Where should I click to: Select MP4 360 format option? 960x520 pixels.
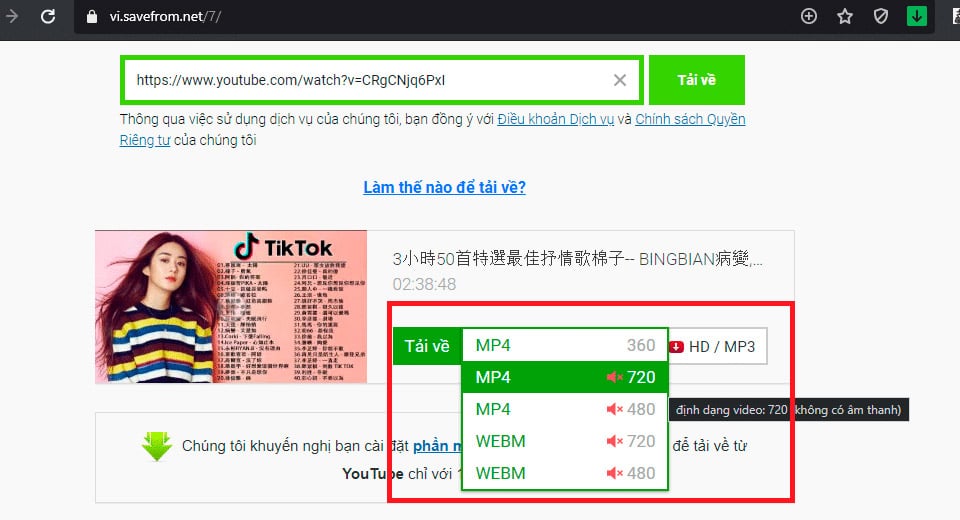(564, 345)
